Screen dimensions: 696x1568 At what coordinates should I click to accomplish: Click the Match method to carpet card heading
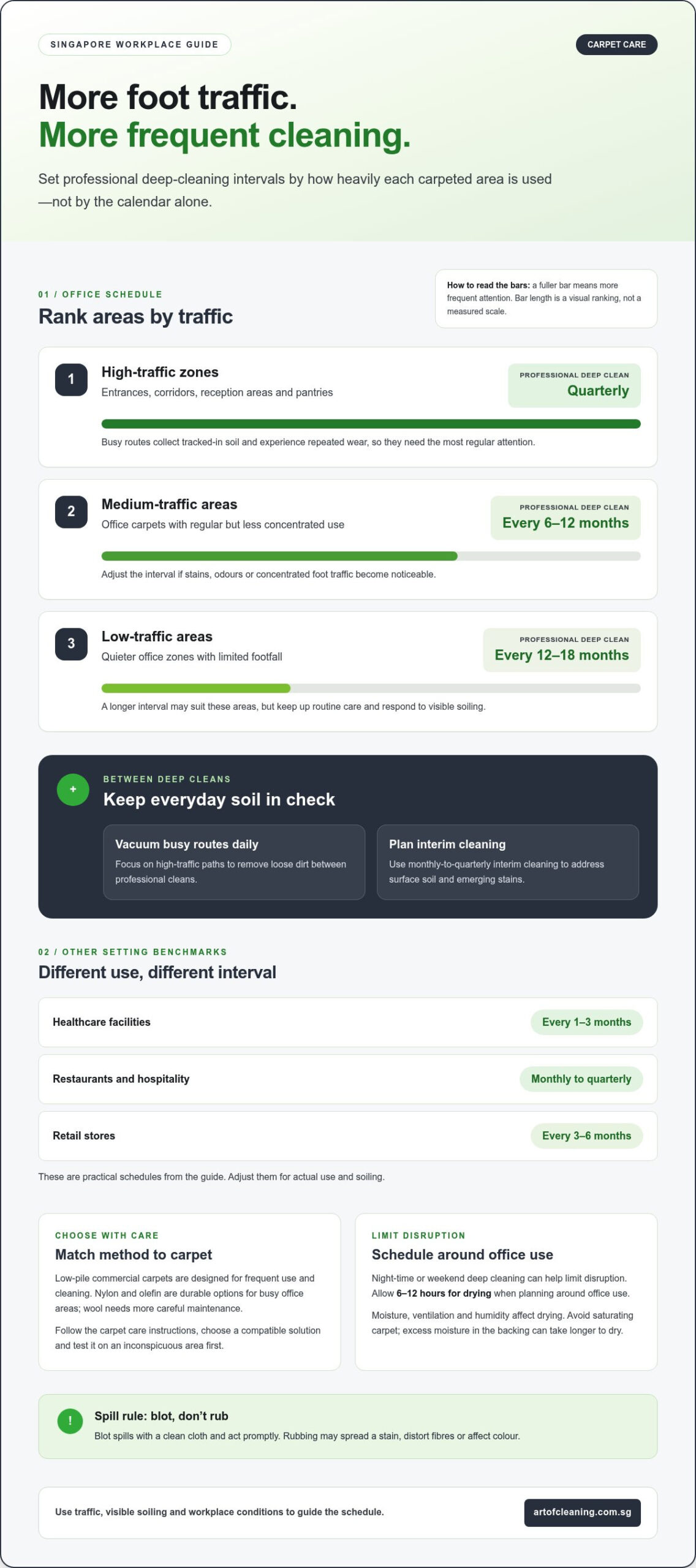pos(134,1254)
